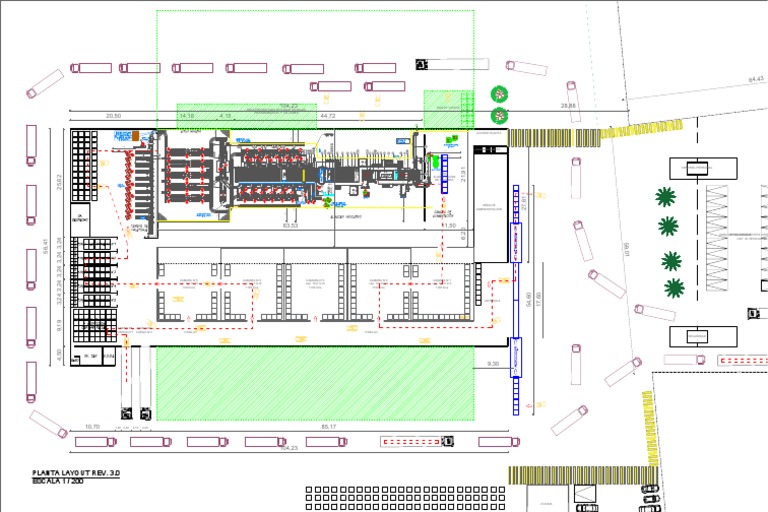Click the red dashed truck at bottom
768x512 pixels.
(416, 441)
